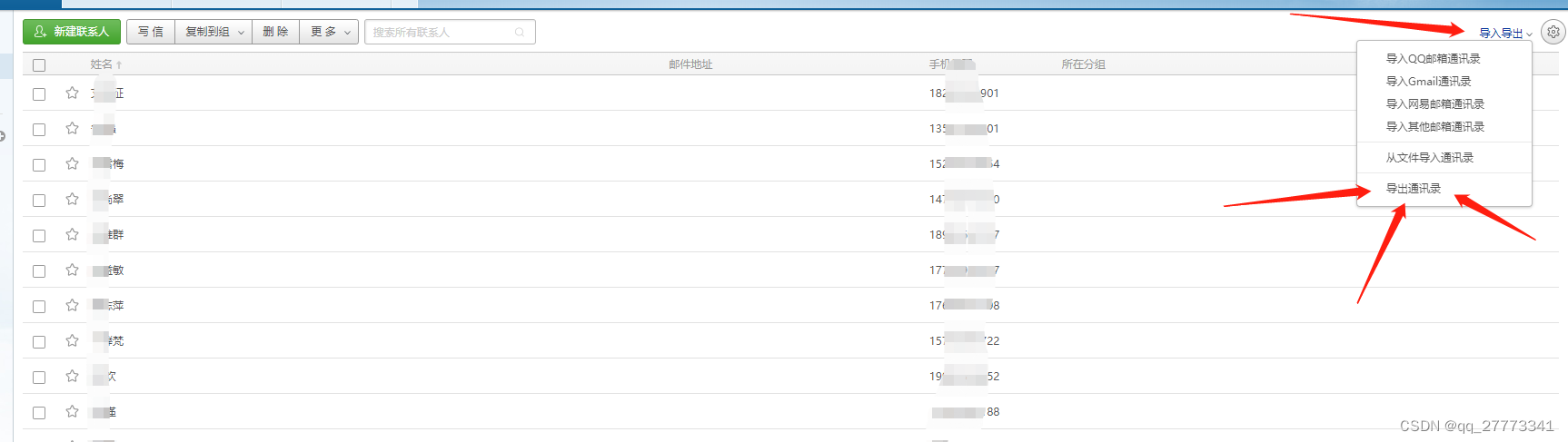Click the green 新建联系人 button
The height and width of the screenshot is (442, 1568).
(72, 32)
